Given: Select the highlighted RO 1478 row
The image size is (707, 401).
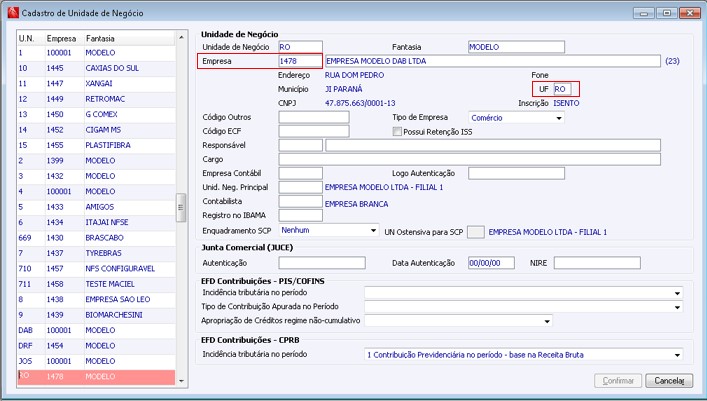Looking at the screenshot, I should [x=96, y=377].
